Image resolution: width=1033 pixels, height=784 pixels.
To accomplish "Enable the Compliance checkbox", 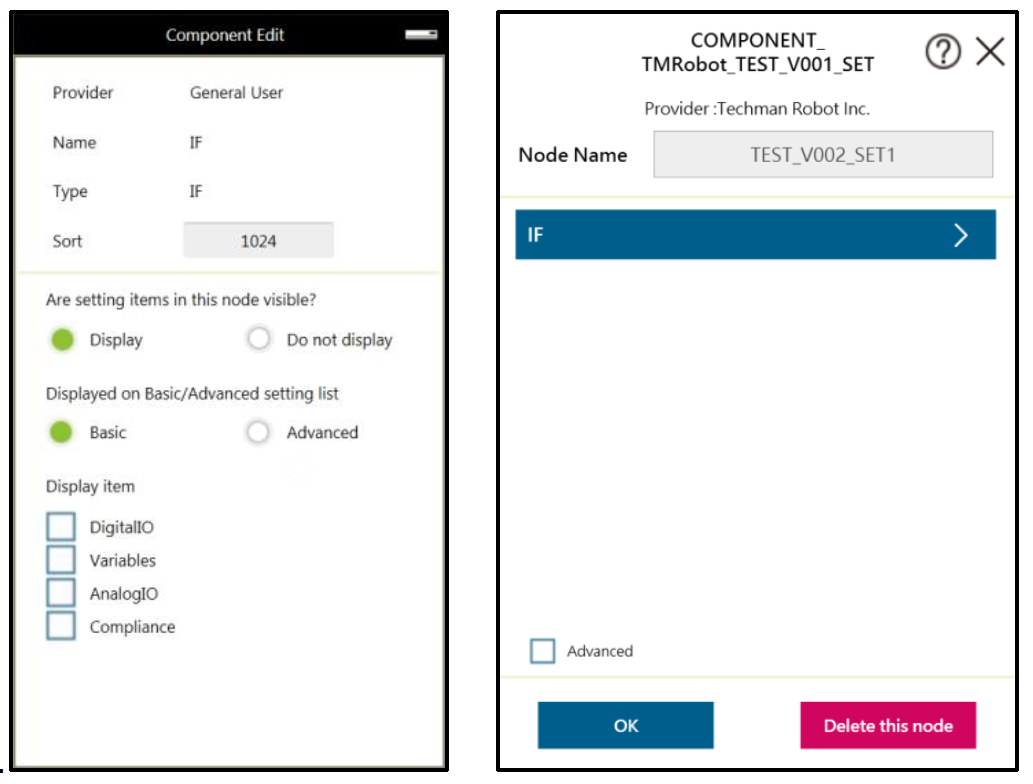I will [x=61, y=625].
